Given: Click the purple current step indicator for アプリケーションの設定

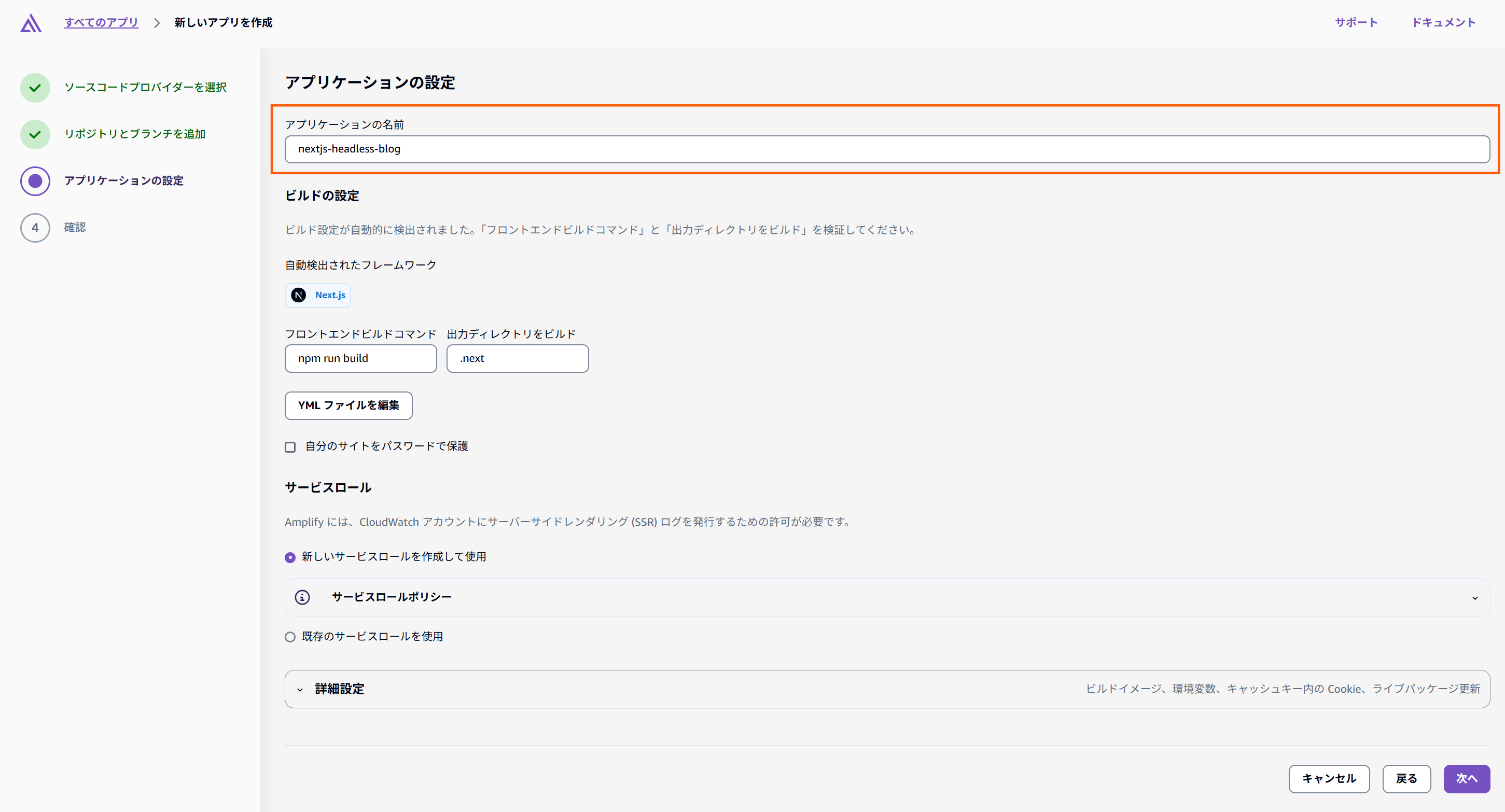Looking at the screenshot, I should pyautogui.click(x=35, y=180).
